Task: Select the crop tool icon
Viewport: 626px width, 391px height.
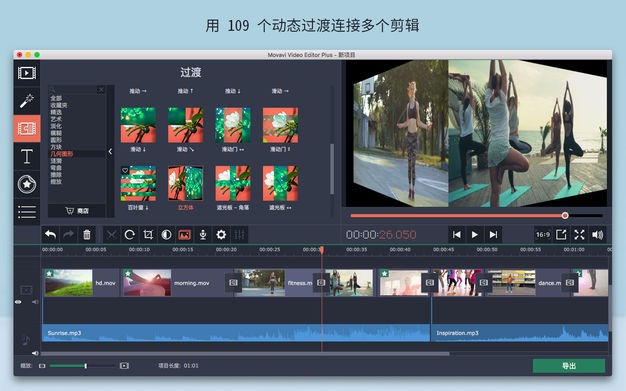Action: 148,235
